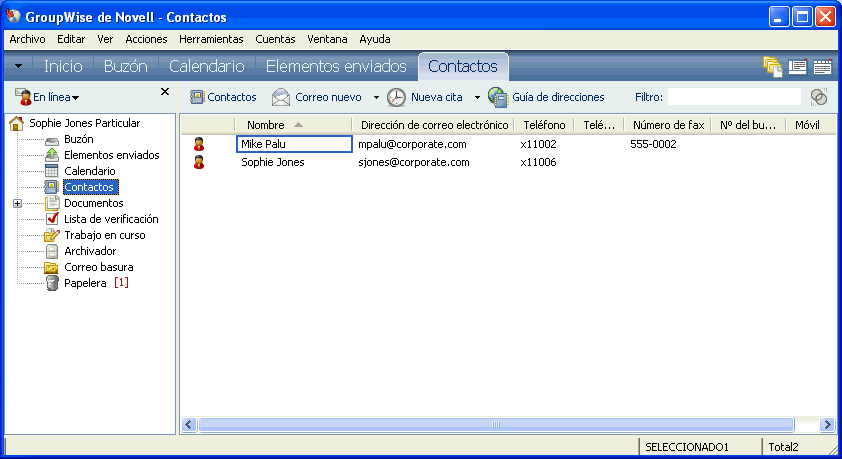Click the En línea mode user icon
Screen dimensions: 842x459
pos(23,97)
